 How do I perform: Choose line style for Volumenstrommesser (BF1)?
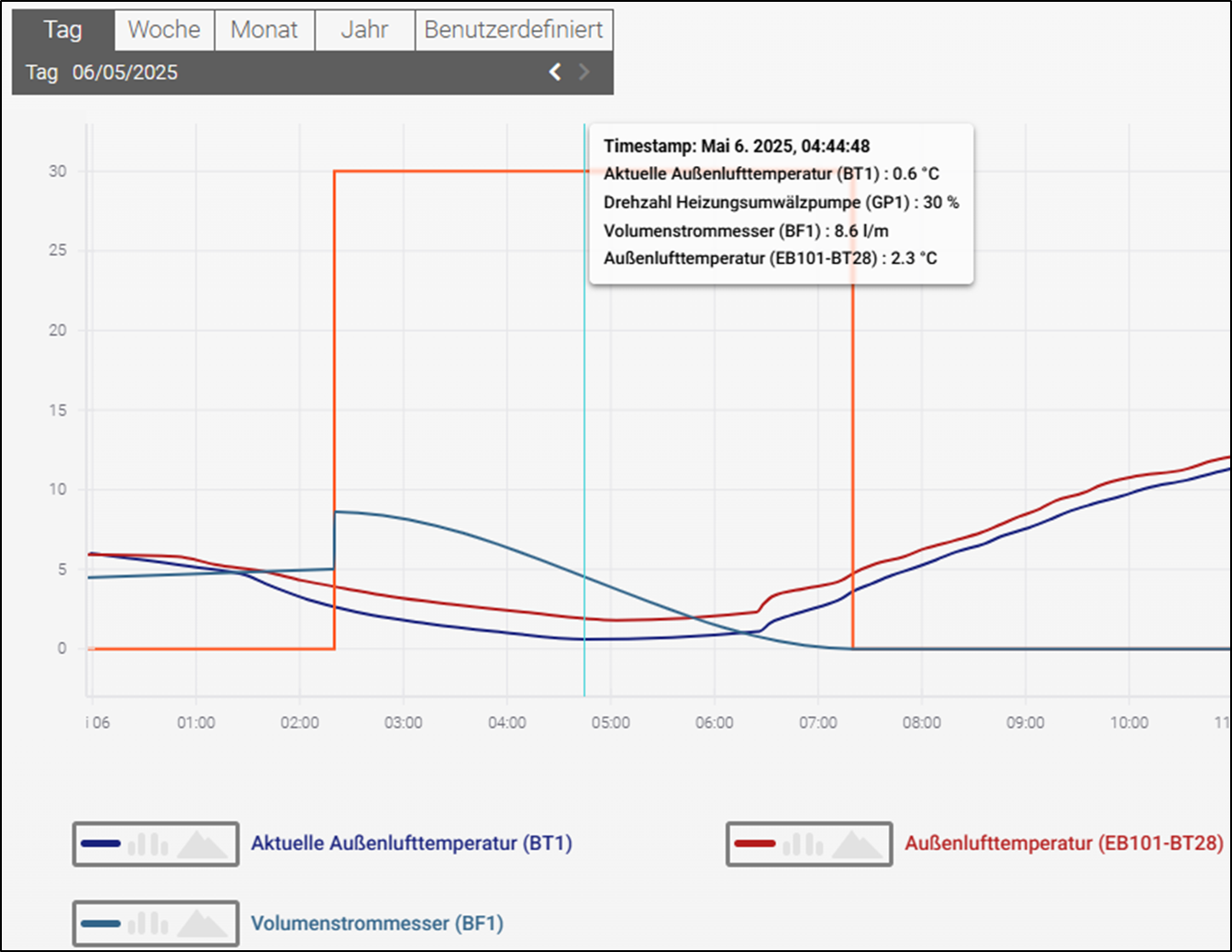(101, 924)
